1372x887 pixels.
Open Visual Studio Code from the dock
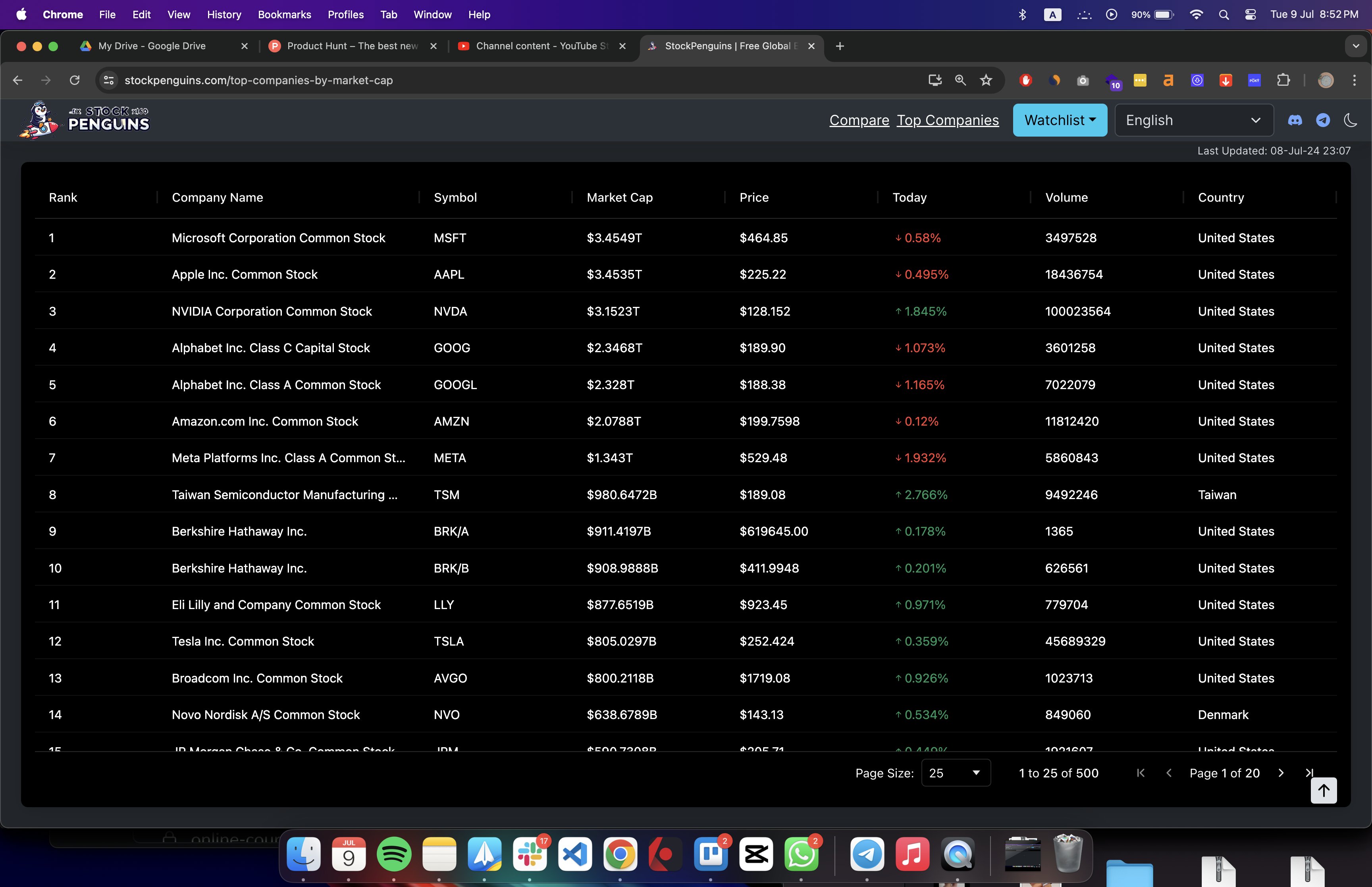pos(575,854)
